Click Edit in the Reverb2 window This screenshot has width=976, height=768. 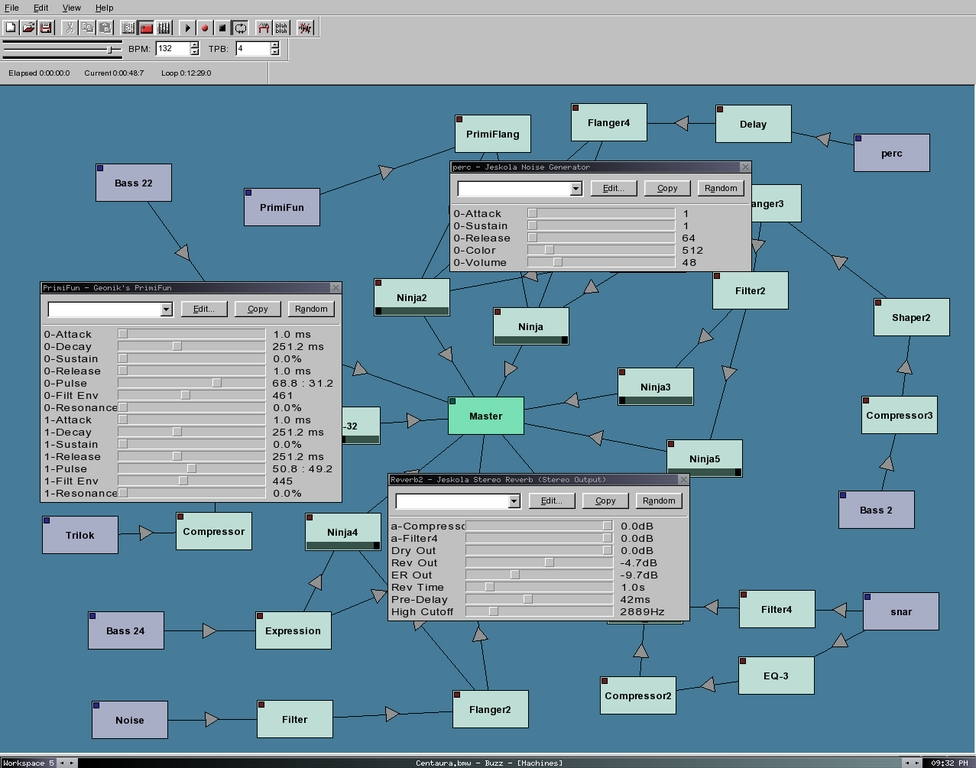(550, 500)
